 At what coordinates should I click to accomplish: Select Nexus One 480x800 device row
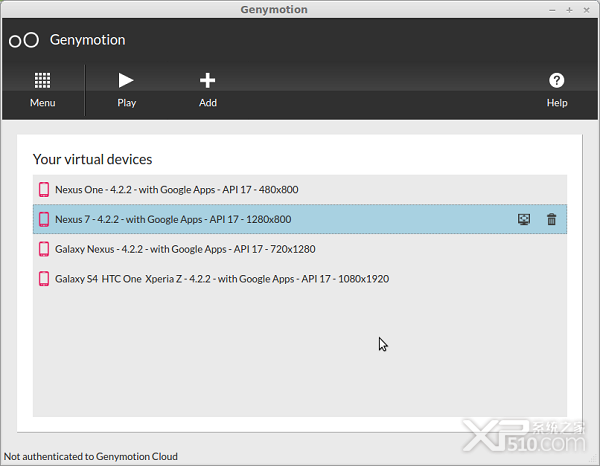(x=300, y=189)
